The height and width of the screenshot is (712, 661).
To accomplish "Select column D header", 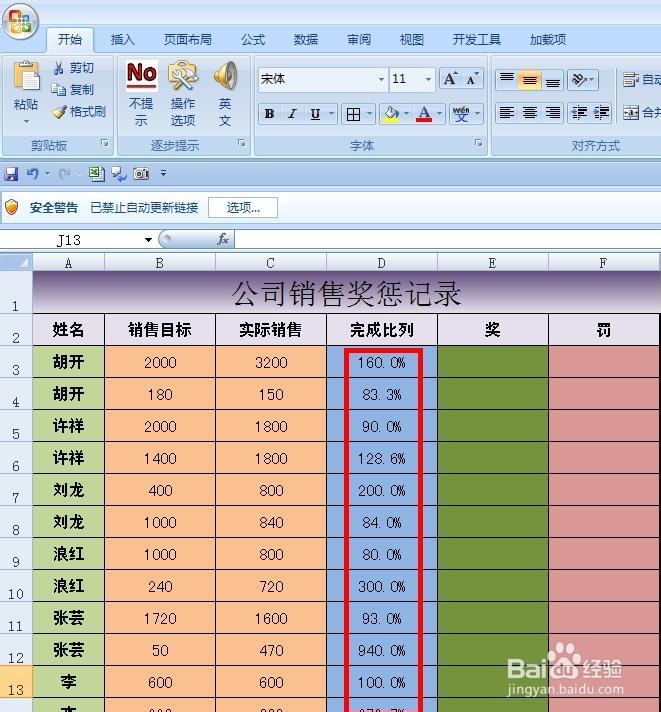I will pyautogui.click(x=381, y=263).
